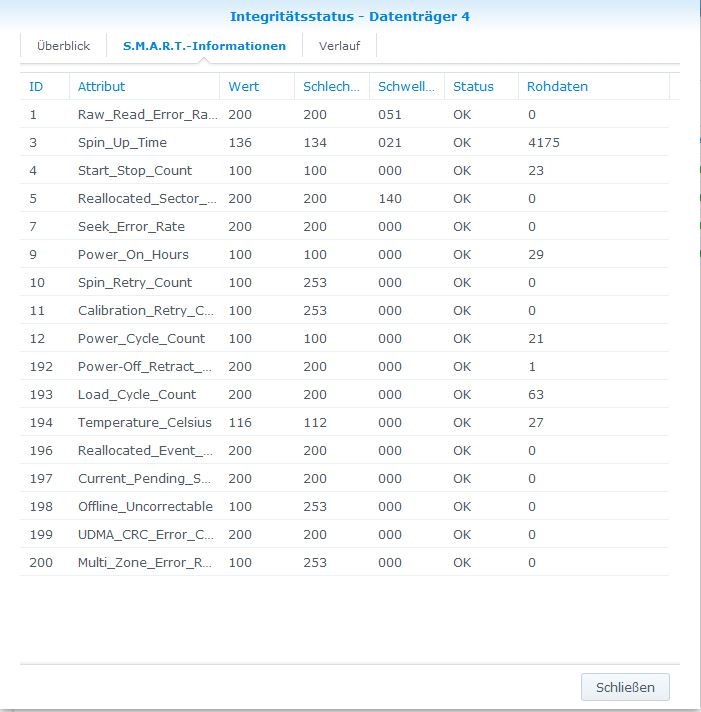Switch to the Überblick tab
This screenshot has width=701, height=712.
click(x=63, y=46)
